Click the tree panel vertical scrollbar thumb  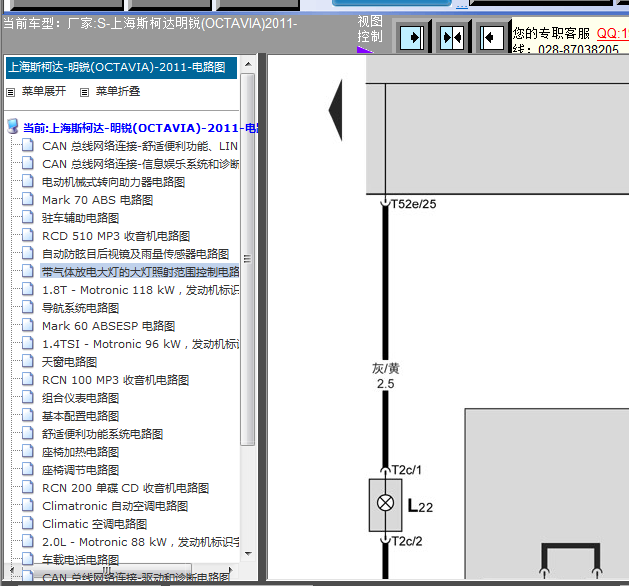pyautogui.click(x=248, y=259)
